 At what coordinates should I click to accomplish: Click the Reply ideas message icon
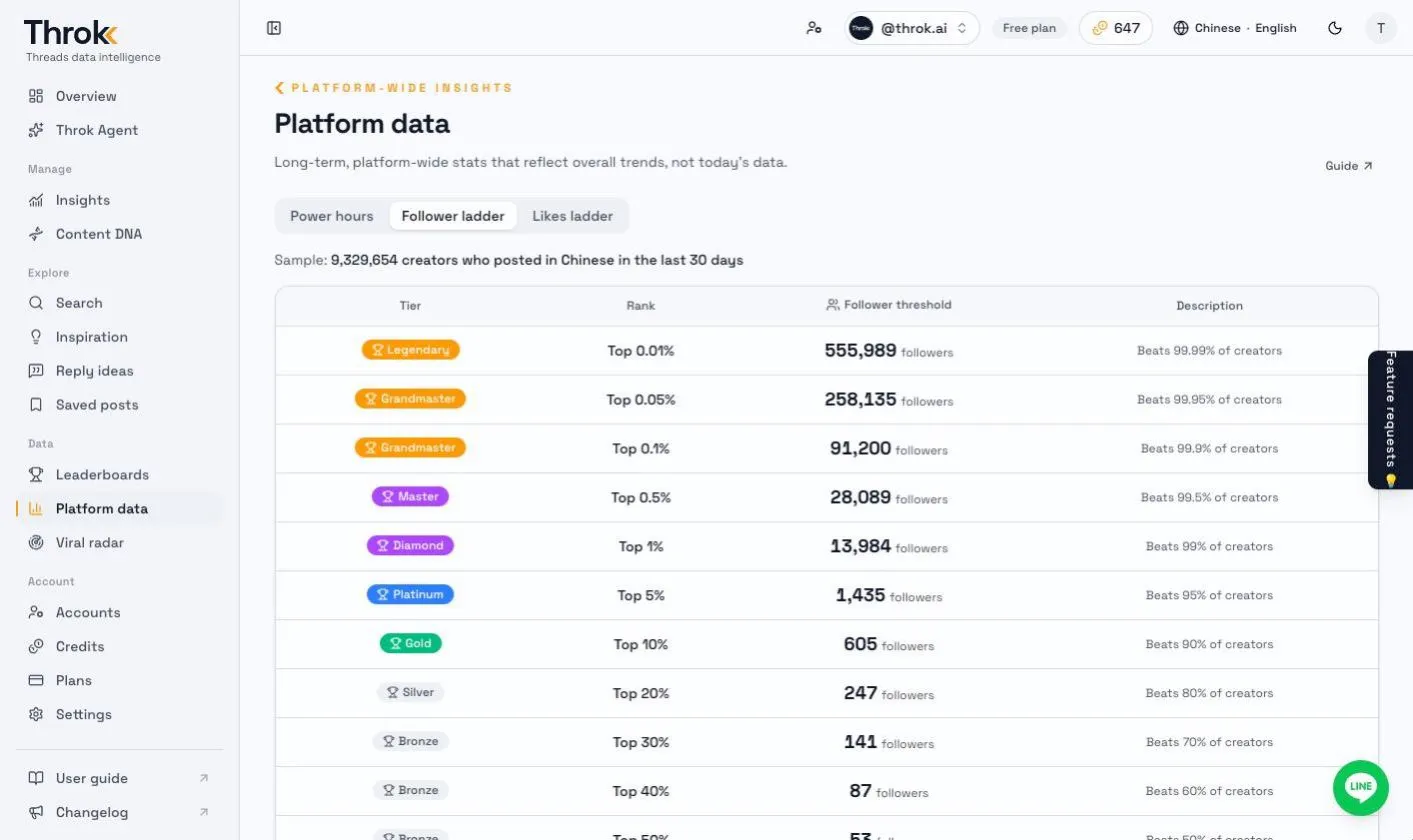pos(36,371)
